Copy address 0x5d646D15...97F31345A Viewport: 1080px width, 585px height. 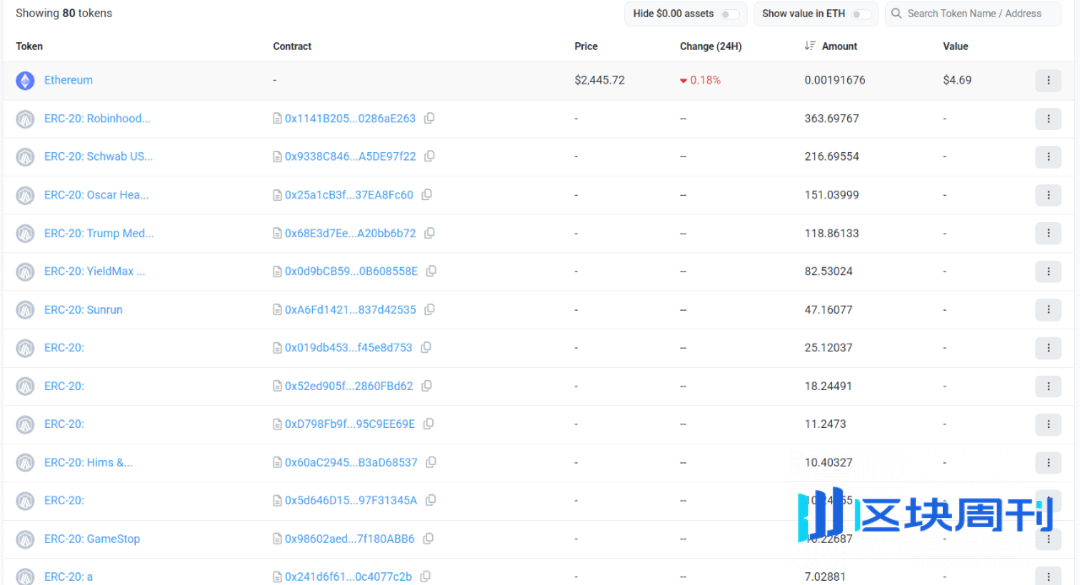click(430, 500)
